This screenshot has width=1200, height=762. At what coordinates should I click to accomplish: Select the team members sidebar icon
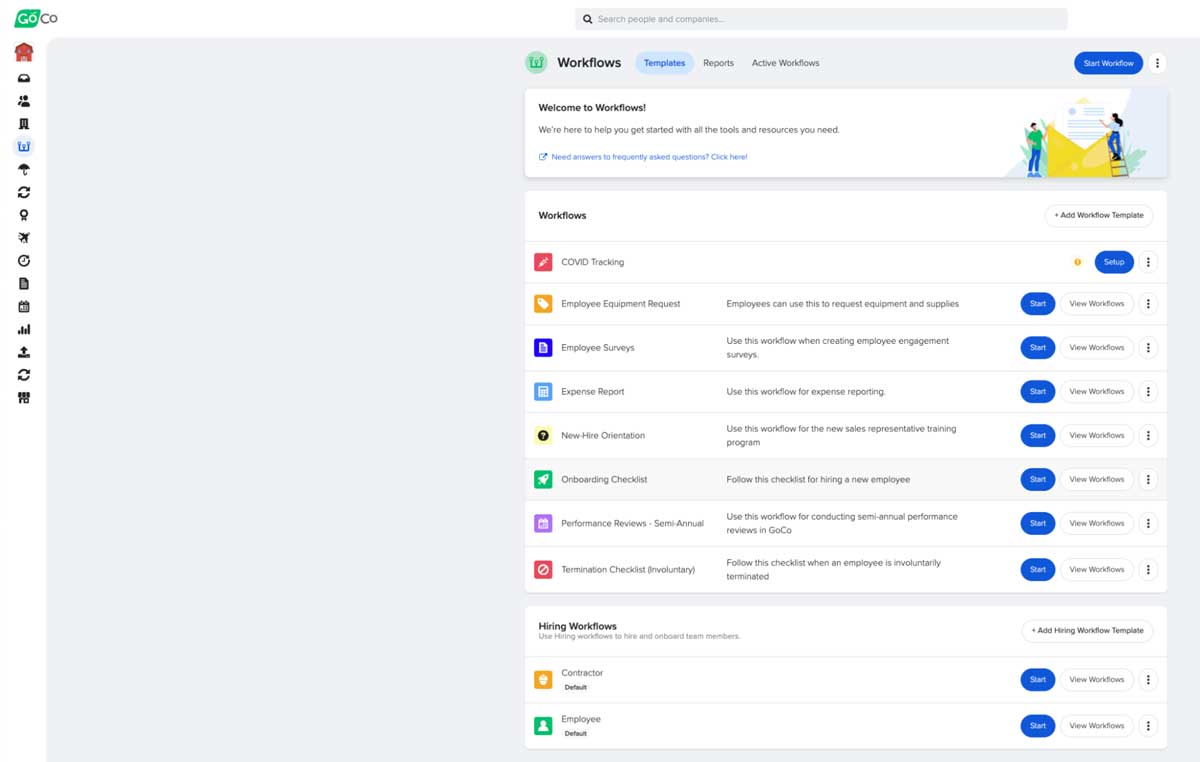click(x=24, y=100)
